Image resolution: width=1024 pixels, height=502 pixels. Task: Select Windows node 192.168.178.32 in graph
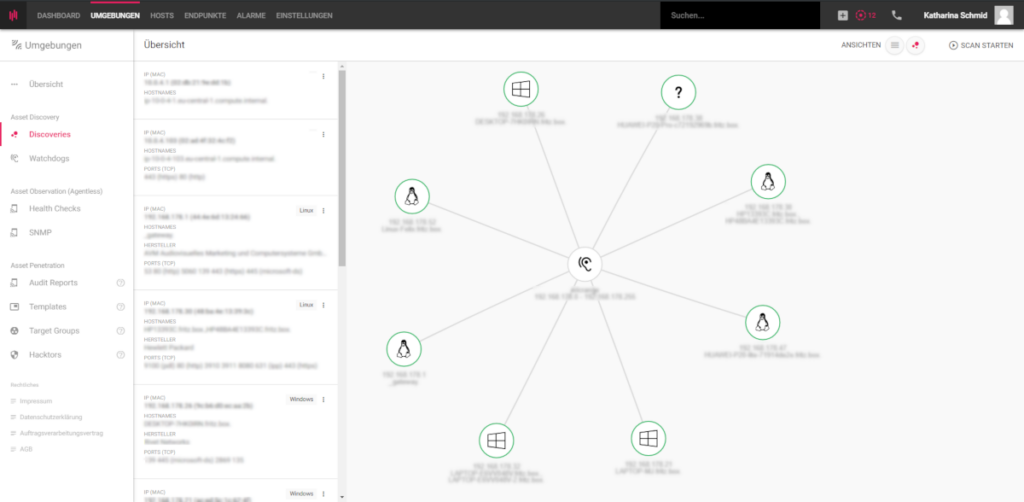pos(496,441)
